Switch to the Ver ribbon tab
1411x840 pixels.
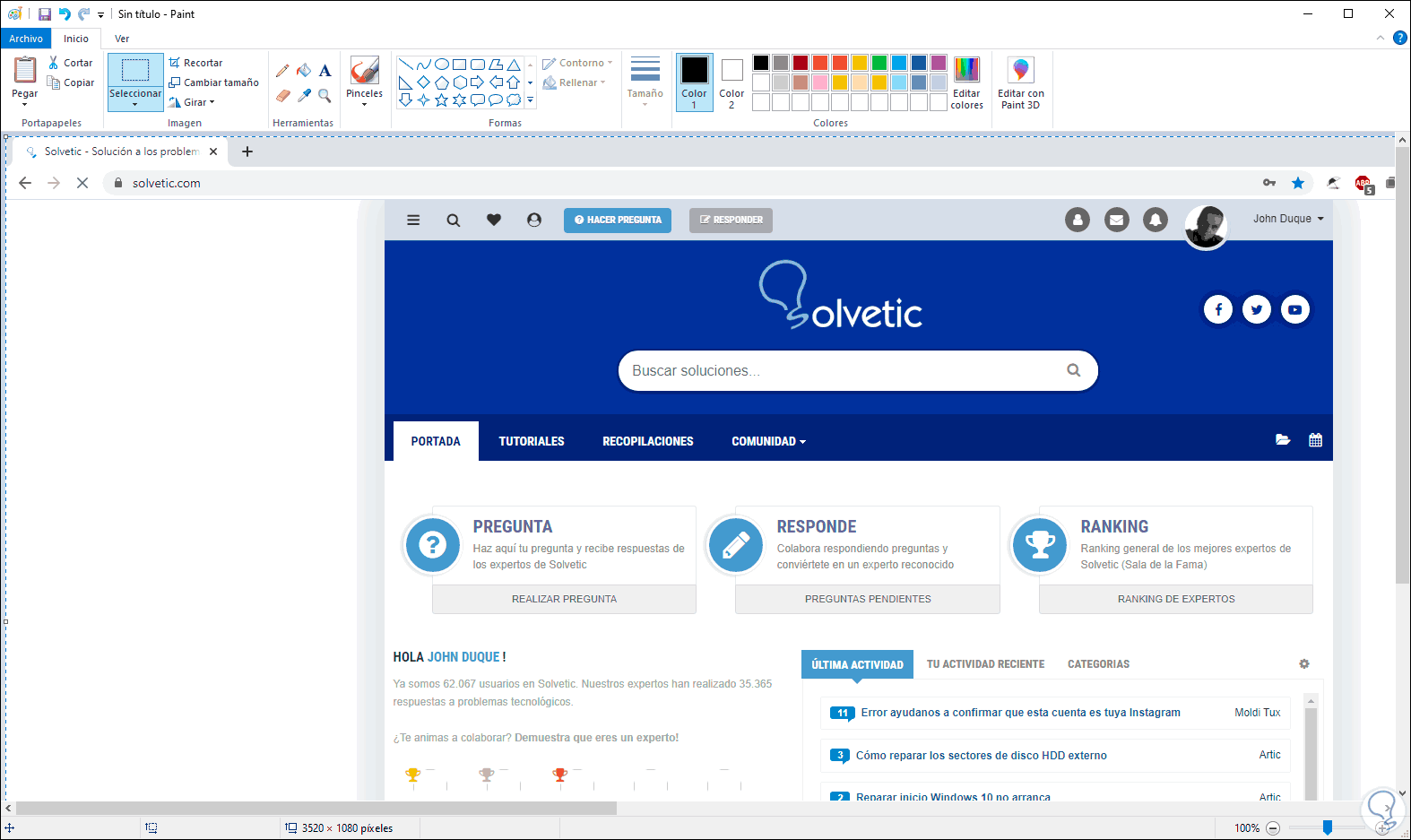[x=122, y=39]
